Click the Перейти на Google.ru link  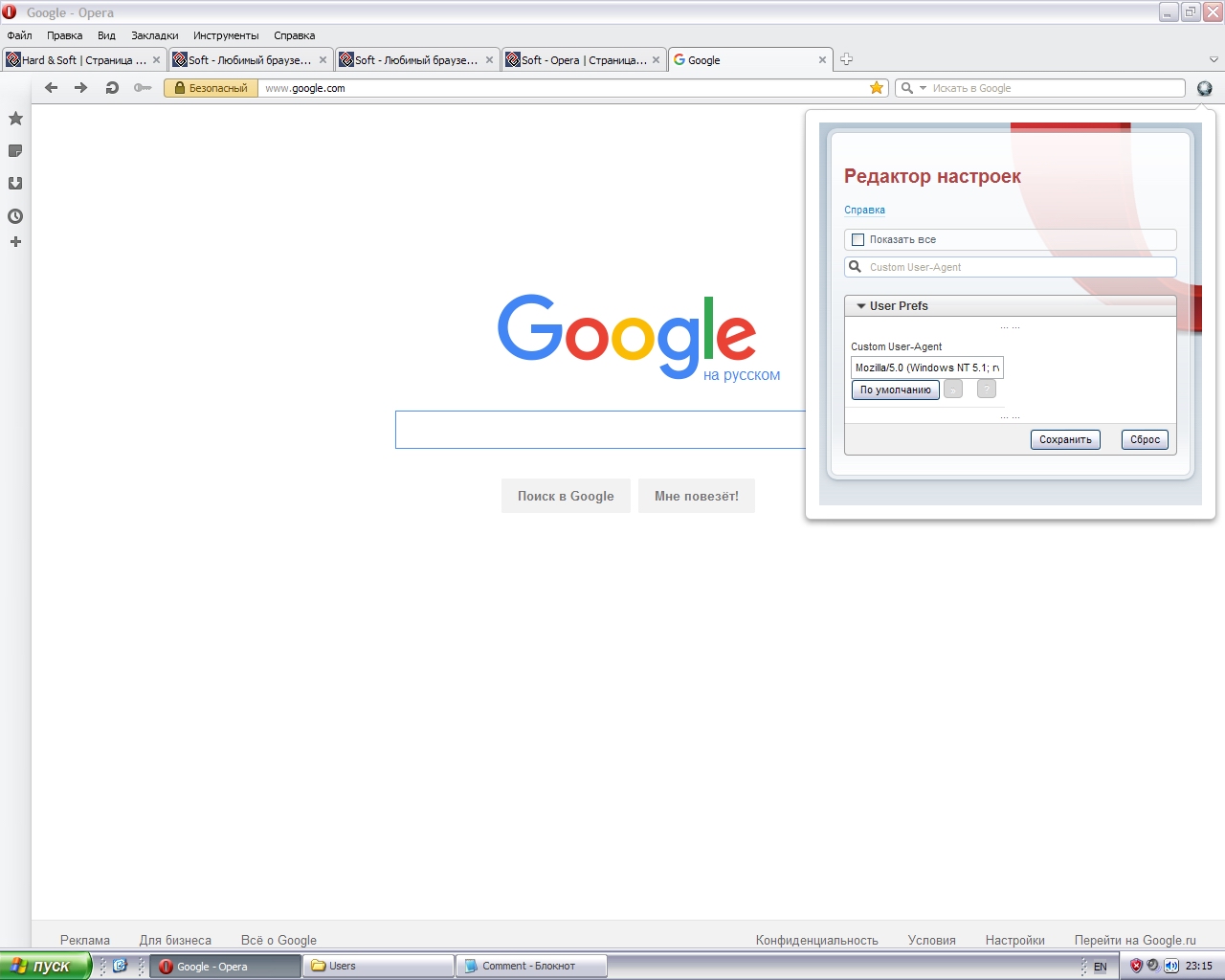click(x=1135, y=940)
